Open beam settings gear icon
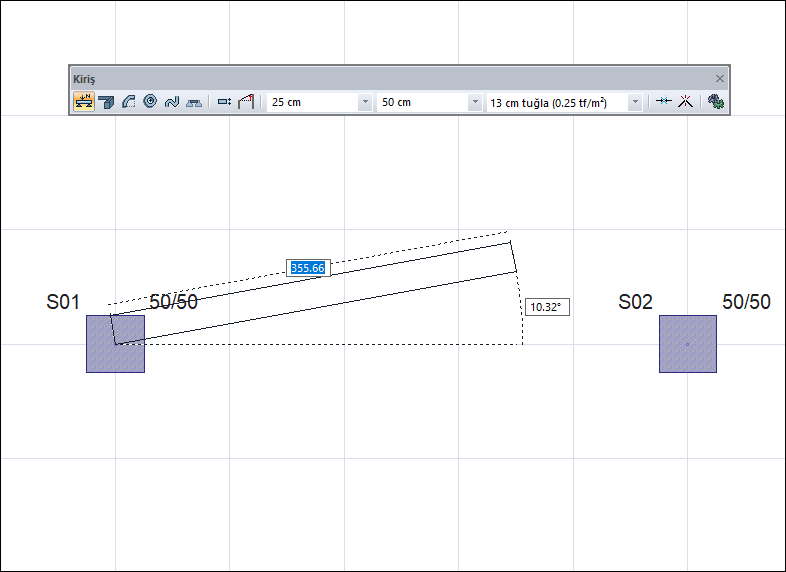 point(715,102)
